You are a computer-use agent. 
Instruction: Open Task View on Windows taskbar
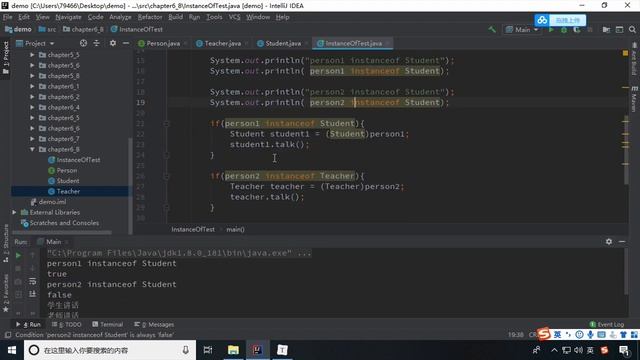click(x=208, y=350)
